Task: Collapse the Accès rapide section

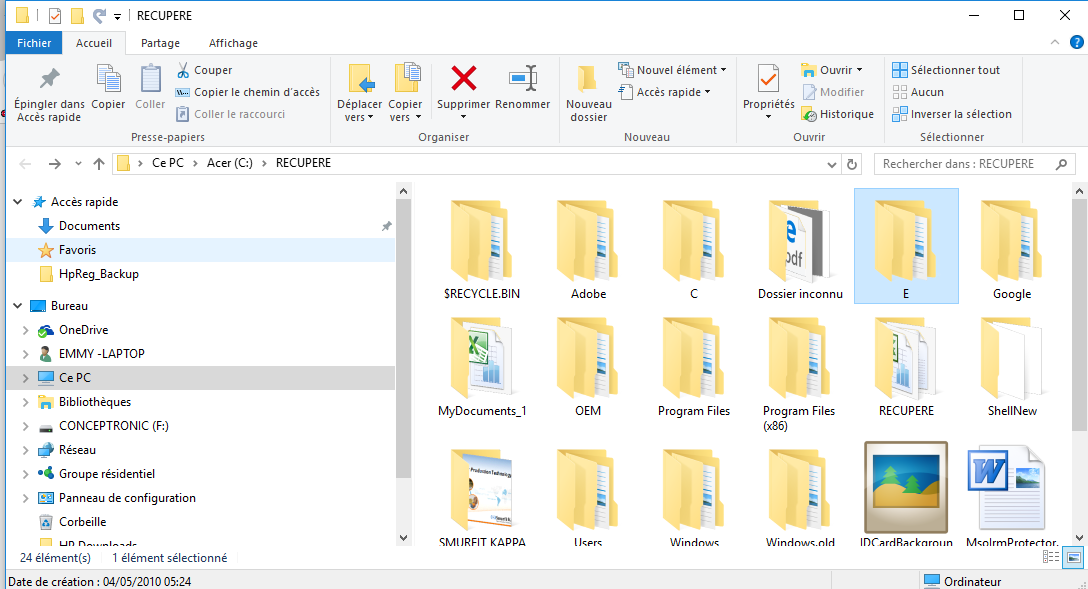Action: point(18,202)
